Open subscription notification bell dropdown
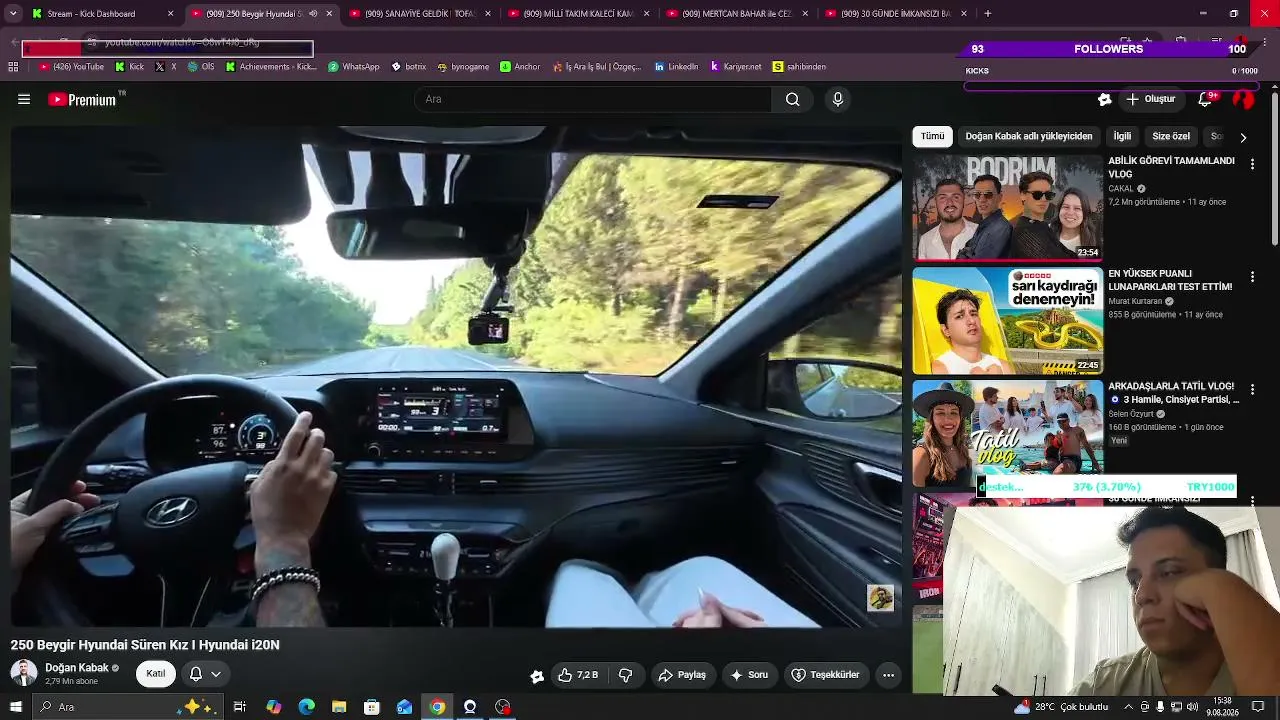Image resolution: width=1280 pixels, height=720 pixels. click(x=205, y=674)
